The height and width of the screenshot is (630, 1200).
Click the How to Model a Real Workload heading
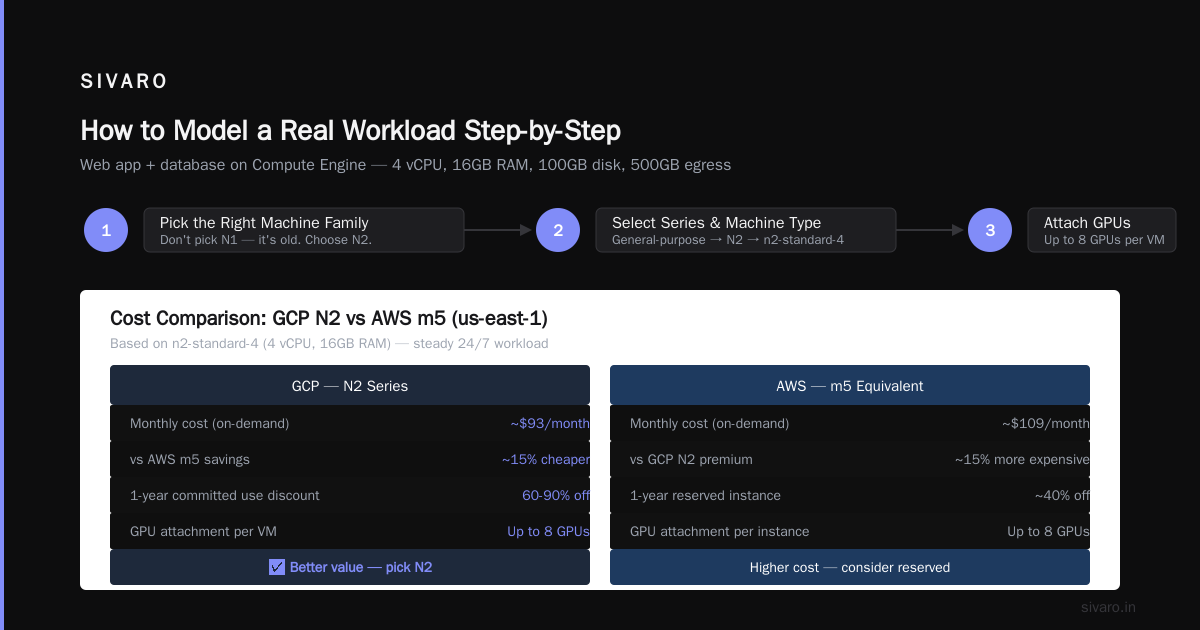coord(350,131)
